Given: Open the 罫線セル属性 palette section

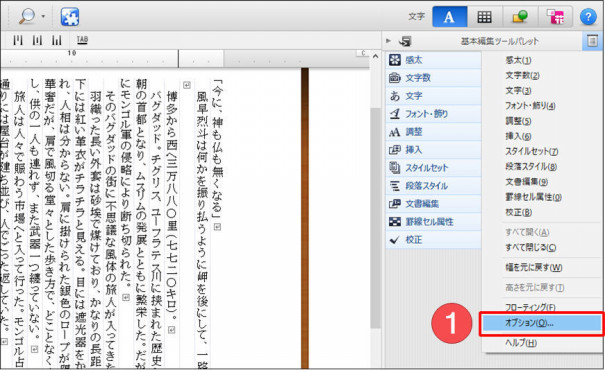Looking at the screenshot, I should [x=433, y=222].
